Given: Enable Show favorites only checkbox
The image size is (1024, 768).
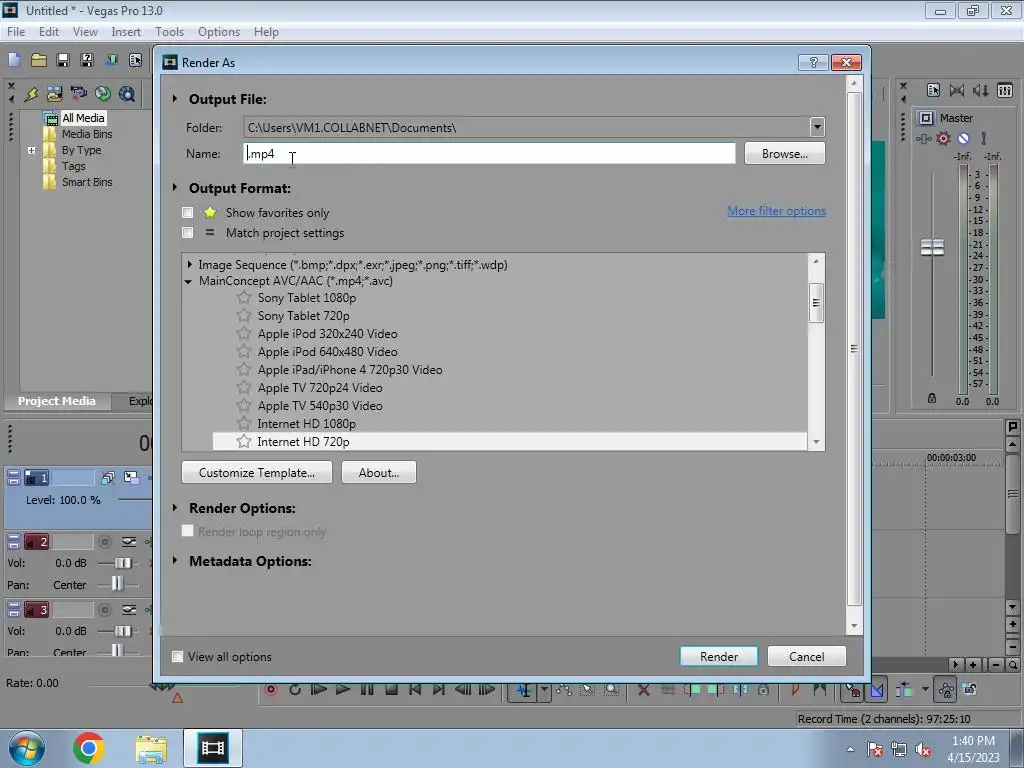Looking at the screenshot, I should (187, 212).
